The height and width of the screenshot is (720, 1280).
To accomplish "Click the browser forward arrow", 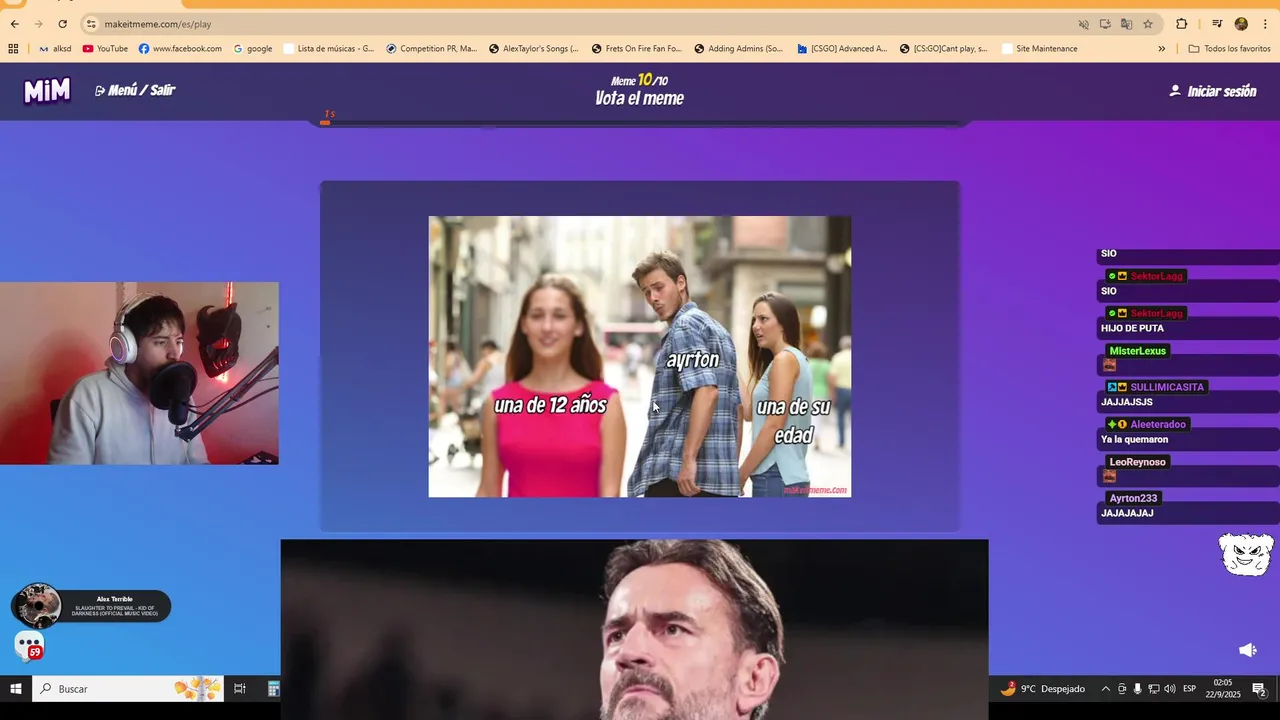I will [38, 24].
